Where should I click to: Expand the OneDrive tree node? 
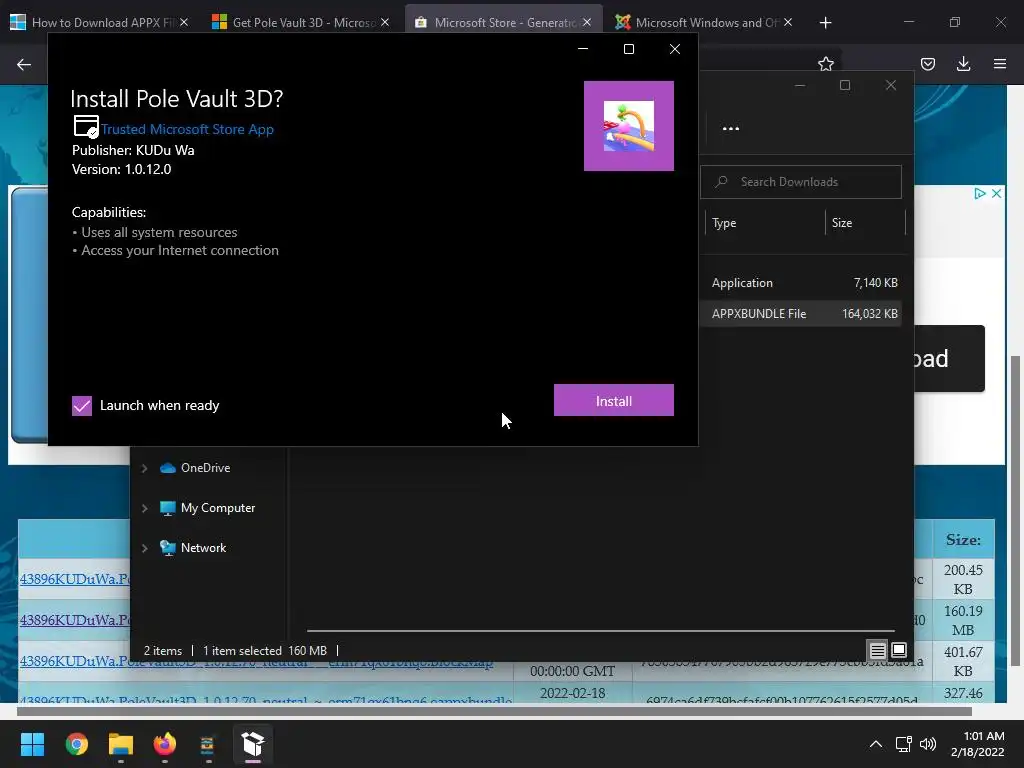(x=144, y=468)
